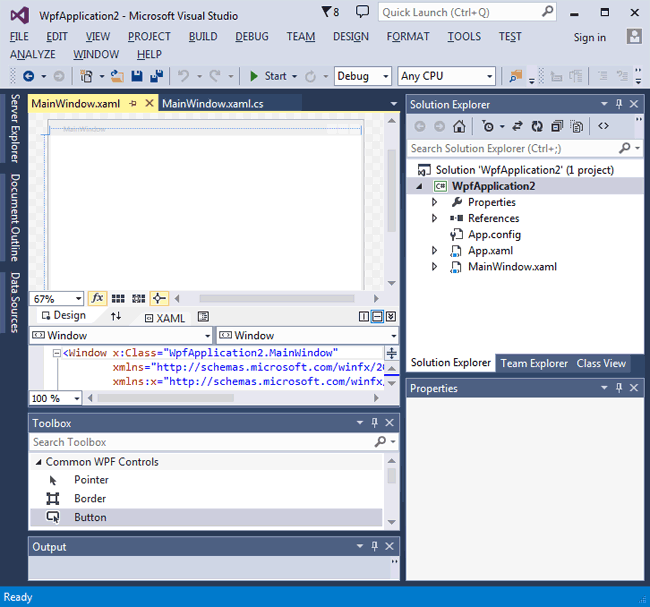
Task: Toggle auto-hide pin on Solution Explorer
Action: [x=619, y=104]
